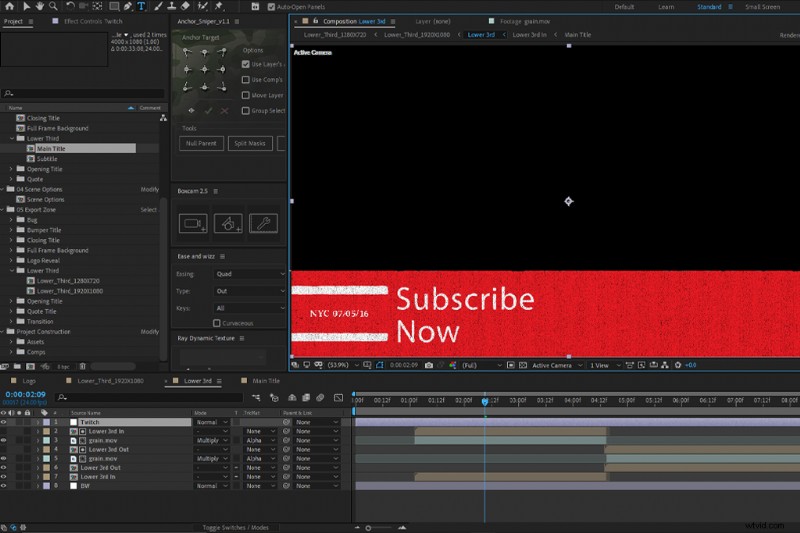Open the Twitch layer Normal blending mode dropdown

point(211,422)
